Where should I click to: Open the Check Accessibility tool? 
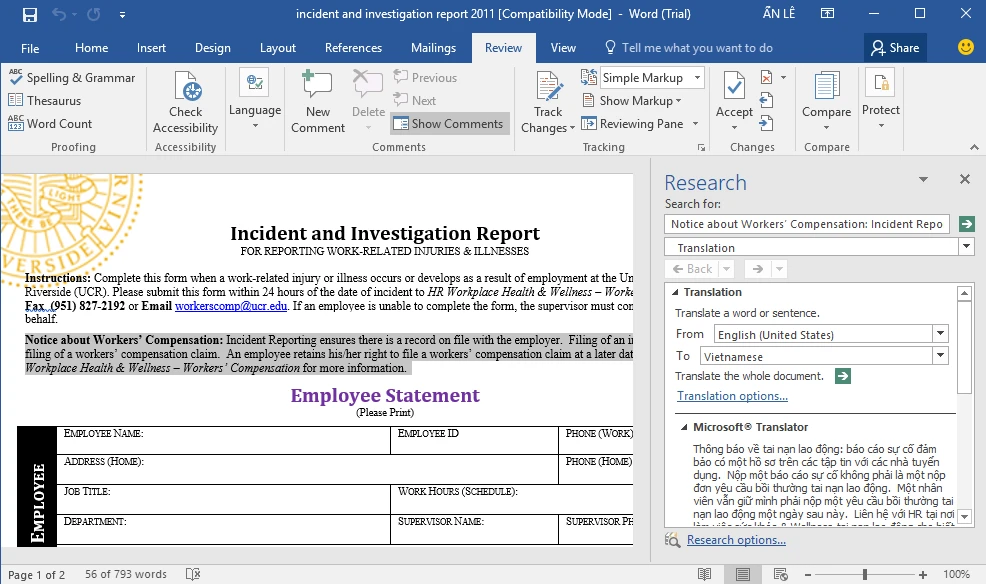(185, 102)
